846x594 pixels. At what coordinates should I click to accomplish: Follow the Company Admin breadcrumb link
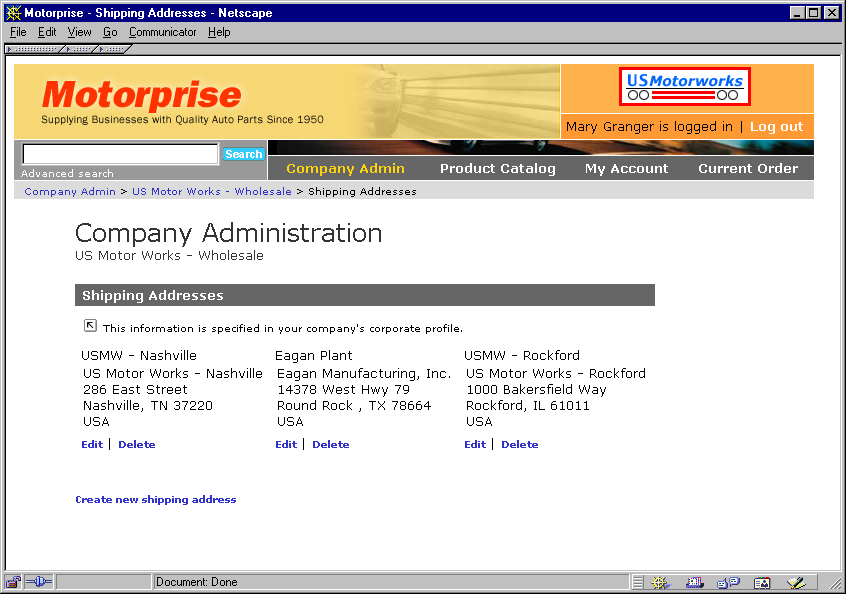(70, 192)
